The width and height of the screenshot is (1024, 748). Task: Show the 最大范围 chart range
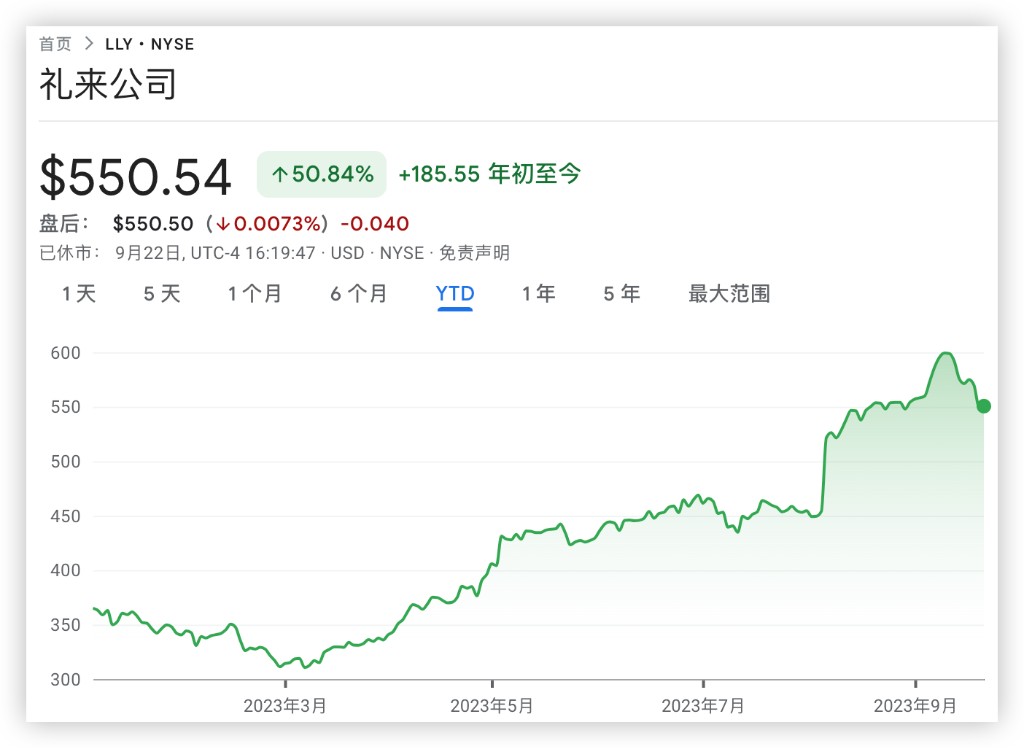(x=729, y=294)
